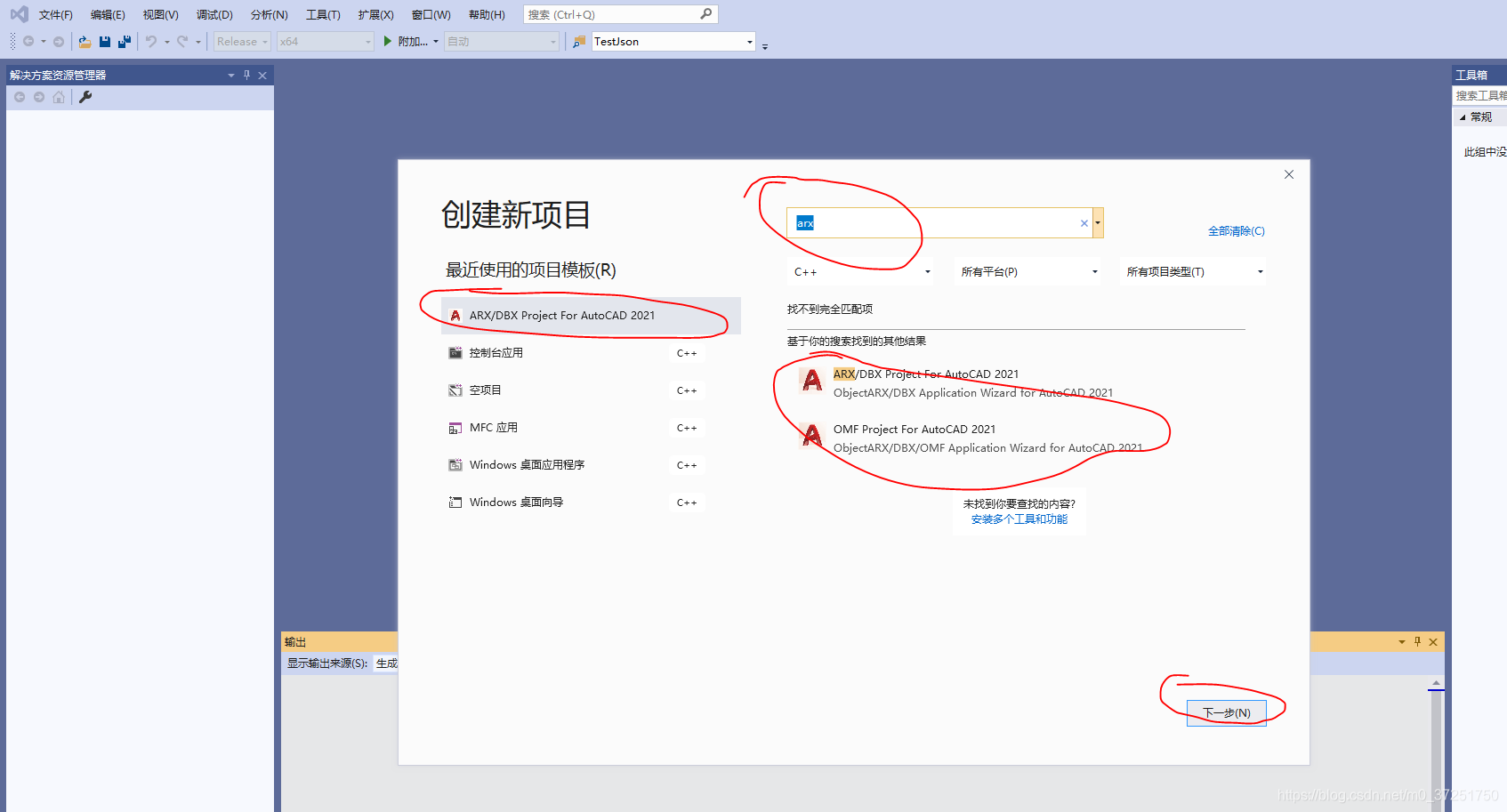
Task: Click the Save All toolbar icon
Action: point(125,41)
